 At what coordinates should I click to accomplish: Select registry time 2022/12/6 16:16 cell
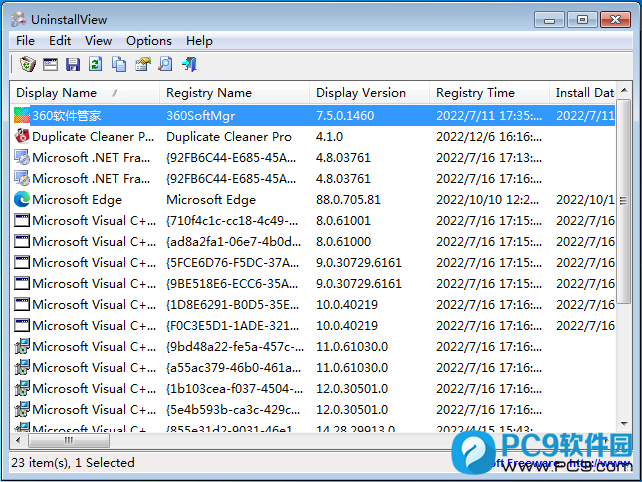pos(489,137)
